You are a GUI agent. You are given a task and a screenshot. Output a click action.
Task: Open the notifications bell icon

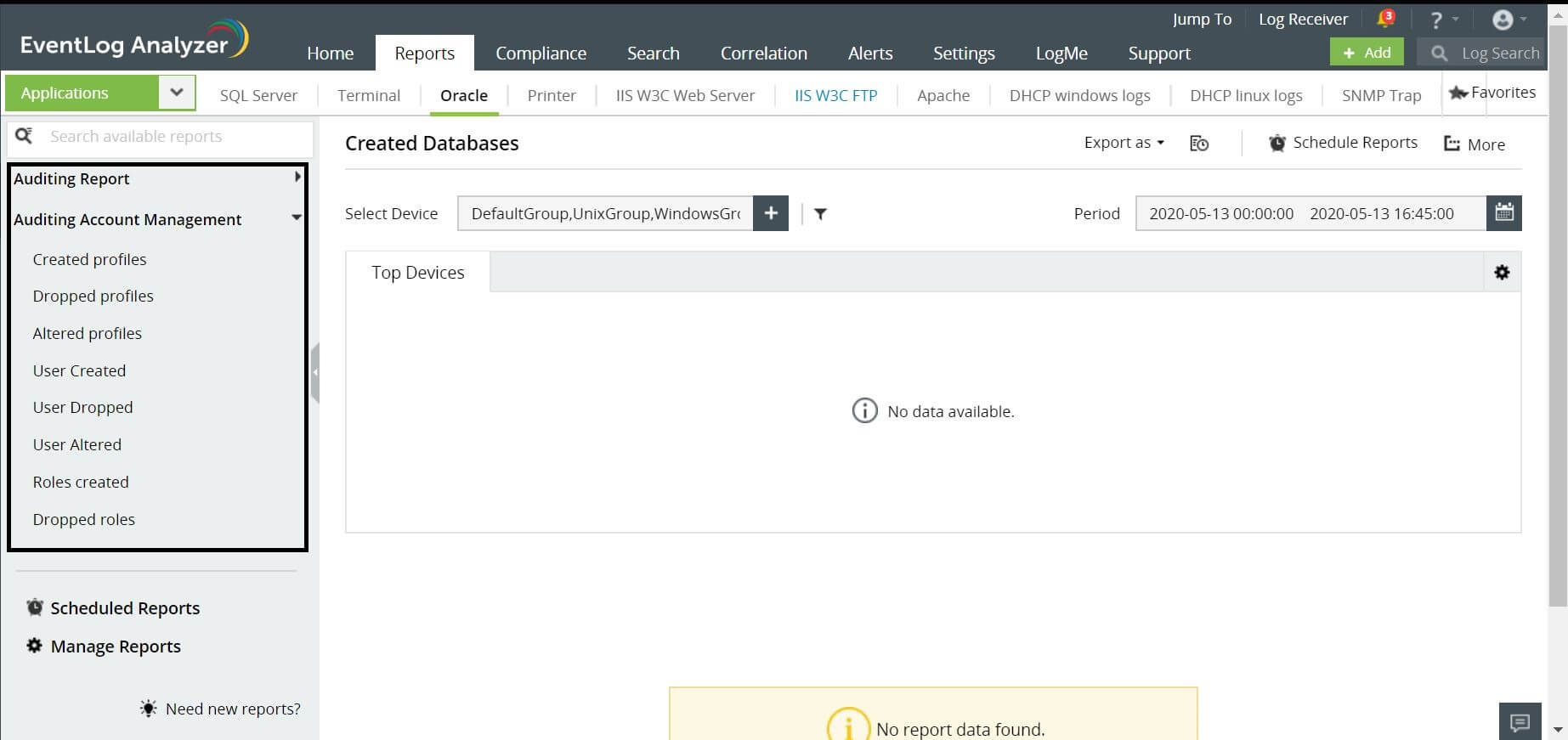click(x=1385, y=19)
